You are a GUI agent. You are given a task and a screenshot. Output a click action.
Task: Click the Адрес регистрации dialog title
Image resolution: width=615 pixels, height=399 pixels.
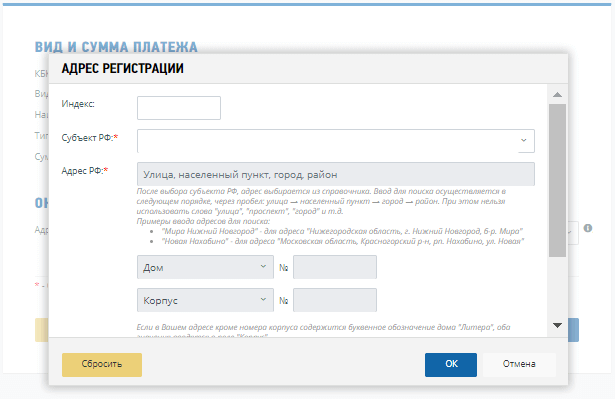point(122,68)
